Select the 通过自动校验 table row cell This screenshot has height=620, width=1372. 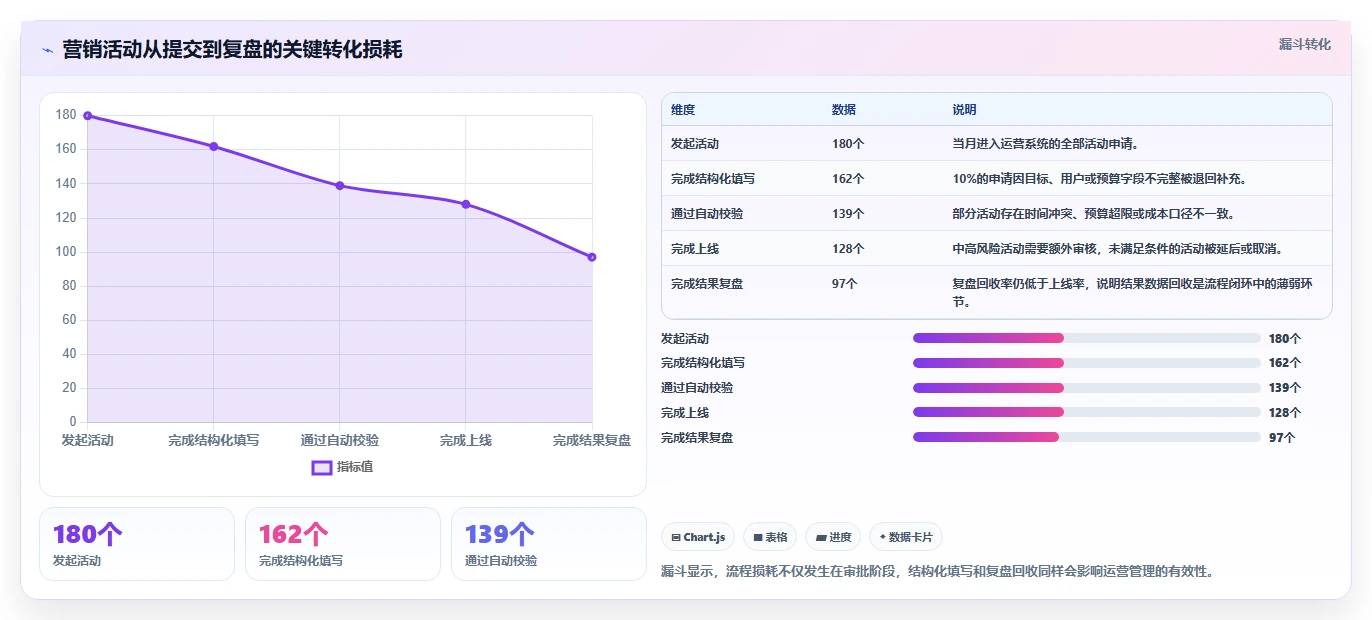(x=707, y=214)
